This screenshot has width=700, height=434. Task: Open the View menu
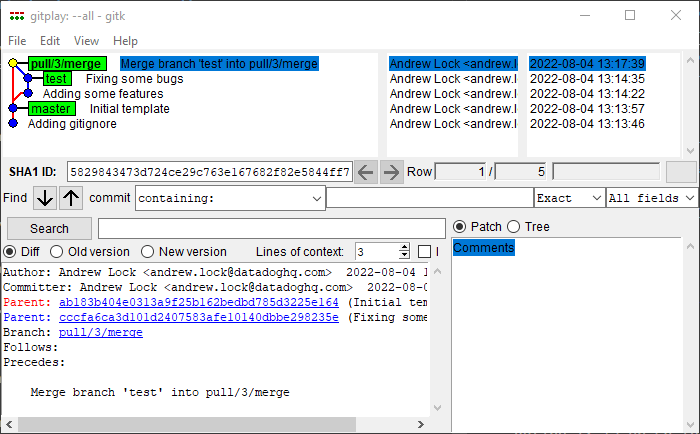87,41
